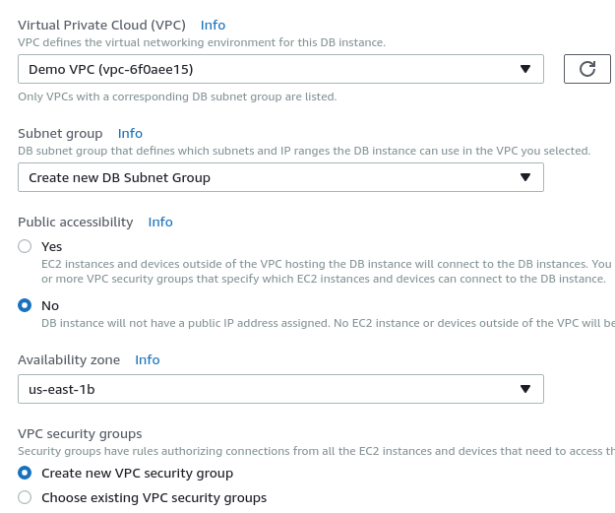Viewport: 615px width, 513px height.
Task: Open the us-east-1b availability zone dropdown
Action: point(270,388)
